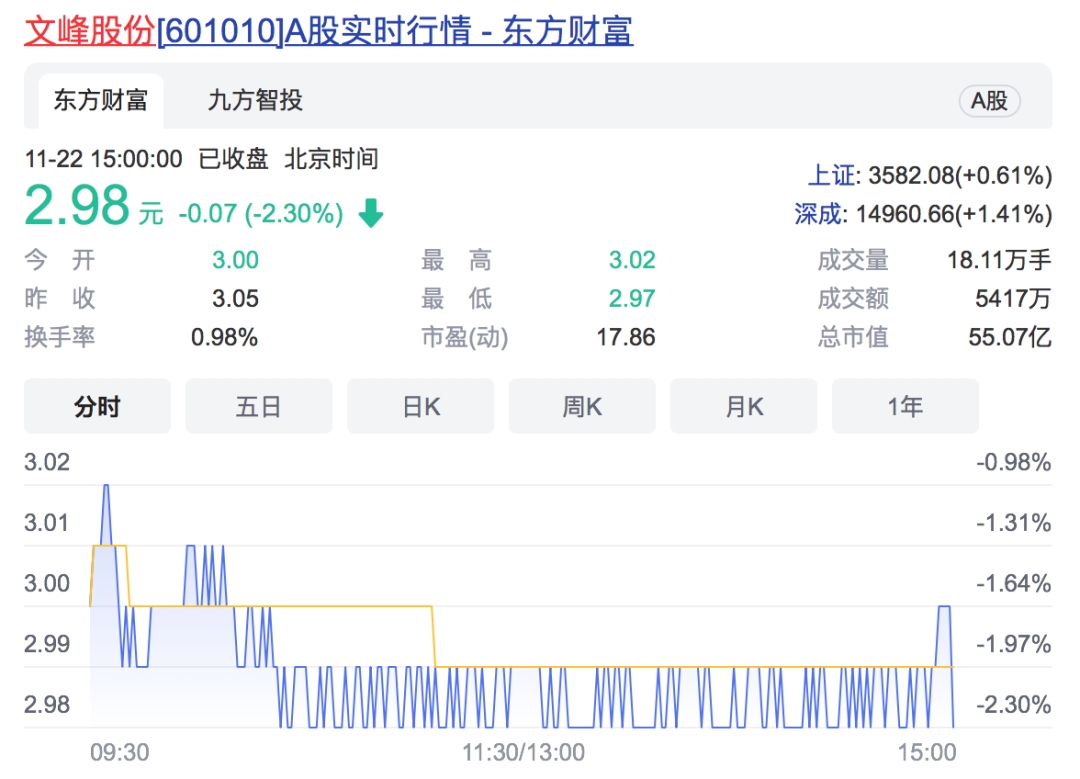Click the A股 badge button
1080x779 pixels.
(x=989, y=100)
